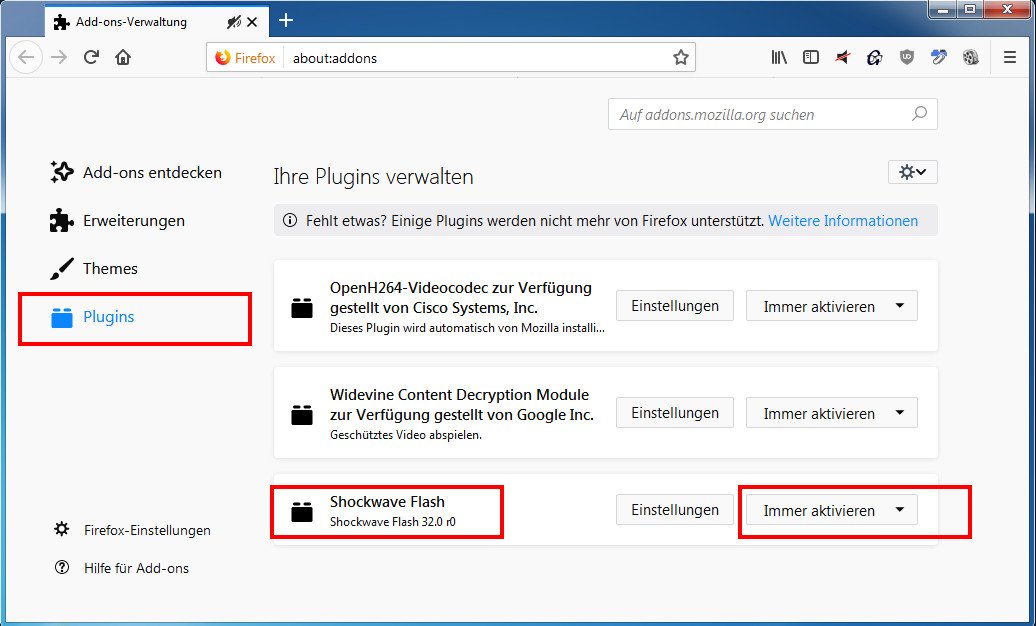Open a new tab with plus

tap(285, 20)
